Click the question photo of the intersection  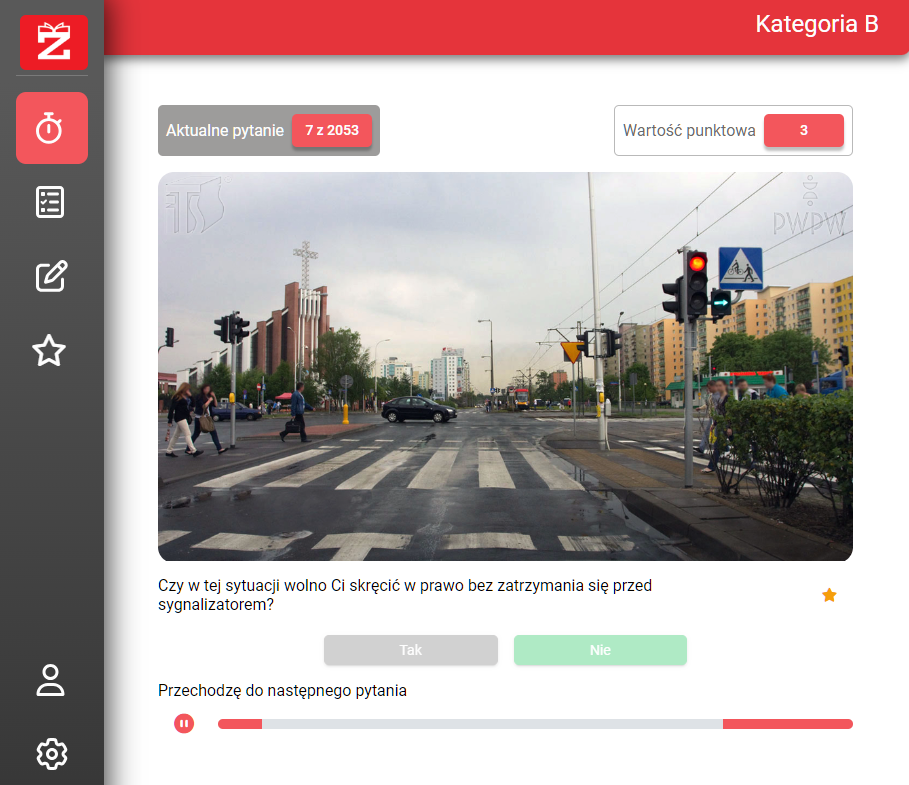pos(505,366)
